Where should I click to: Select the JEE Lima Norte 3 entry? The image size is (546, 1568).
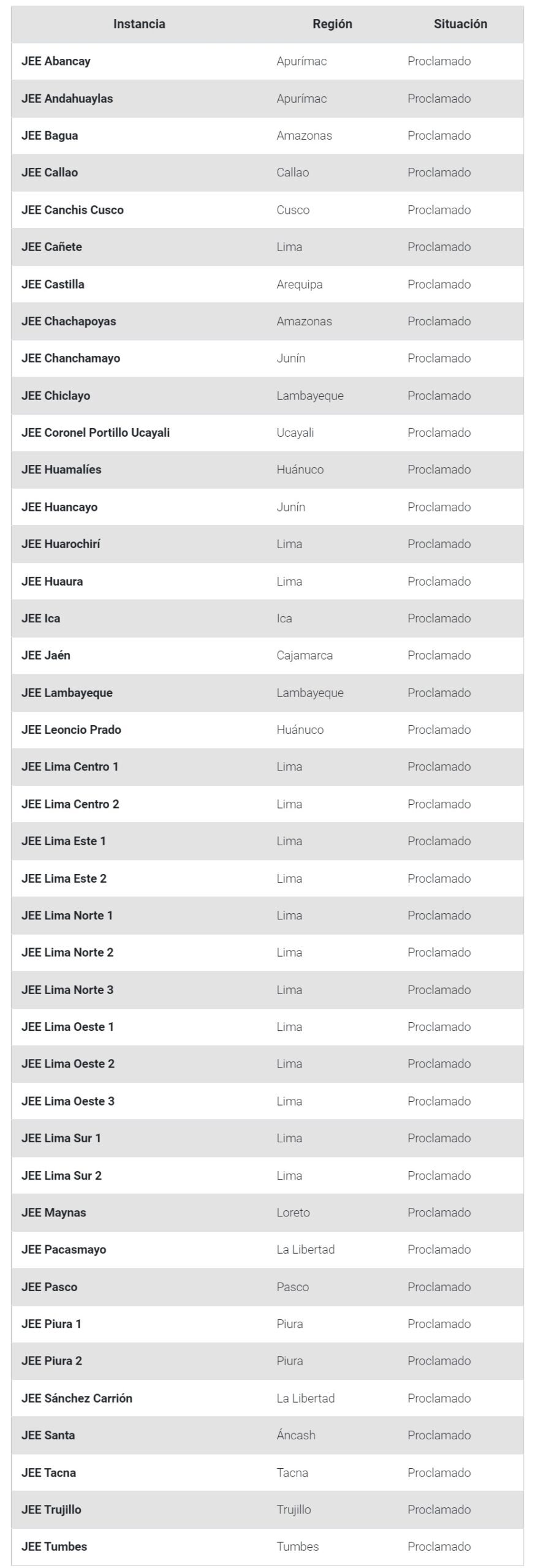tap(67, 990)
